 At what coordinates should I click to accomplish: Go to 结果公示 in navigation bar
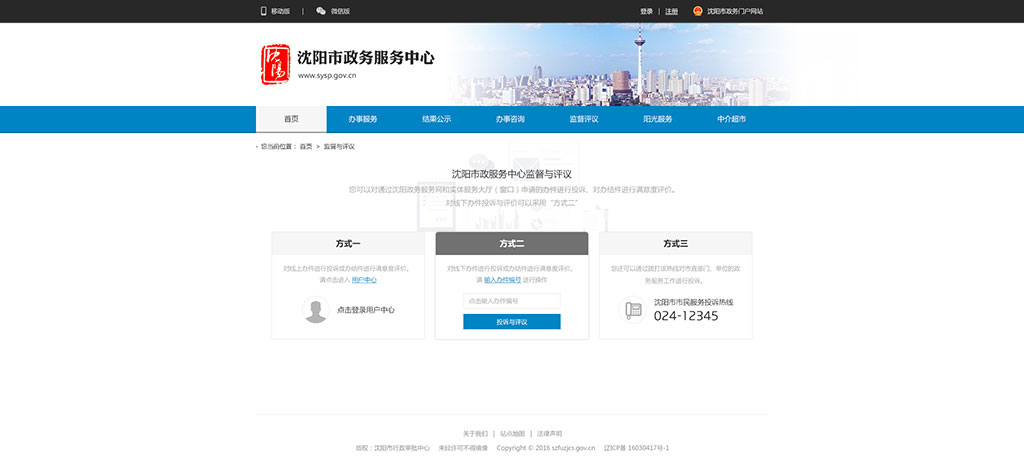point(436,119)
